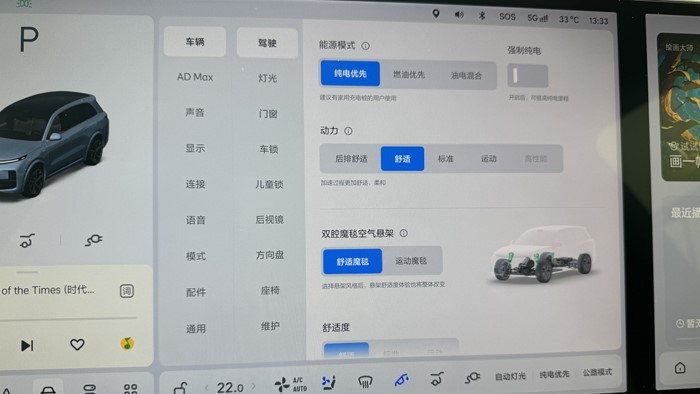Tap the 自动灯光 shortcut button
The height and width of the screenshot is (394, 700).
click(510, 377)
